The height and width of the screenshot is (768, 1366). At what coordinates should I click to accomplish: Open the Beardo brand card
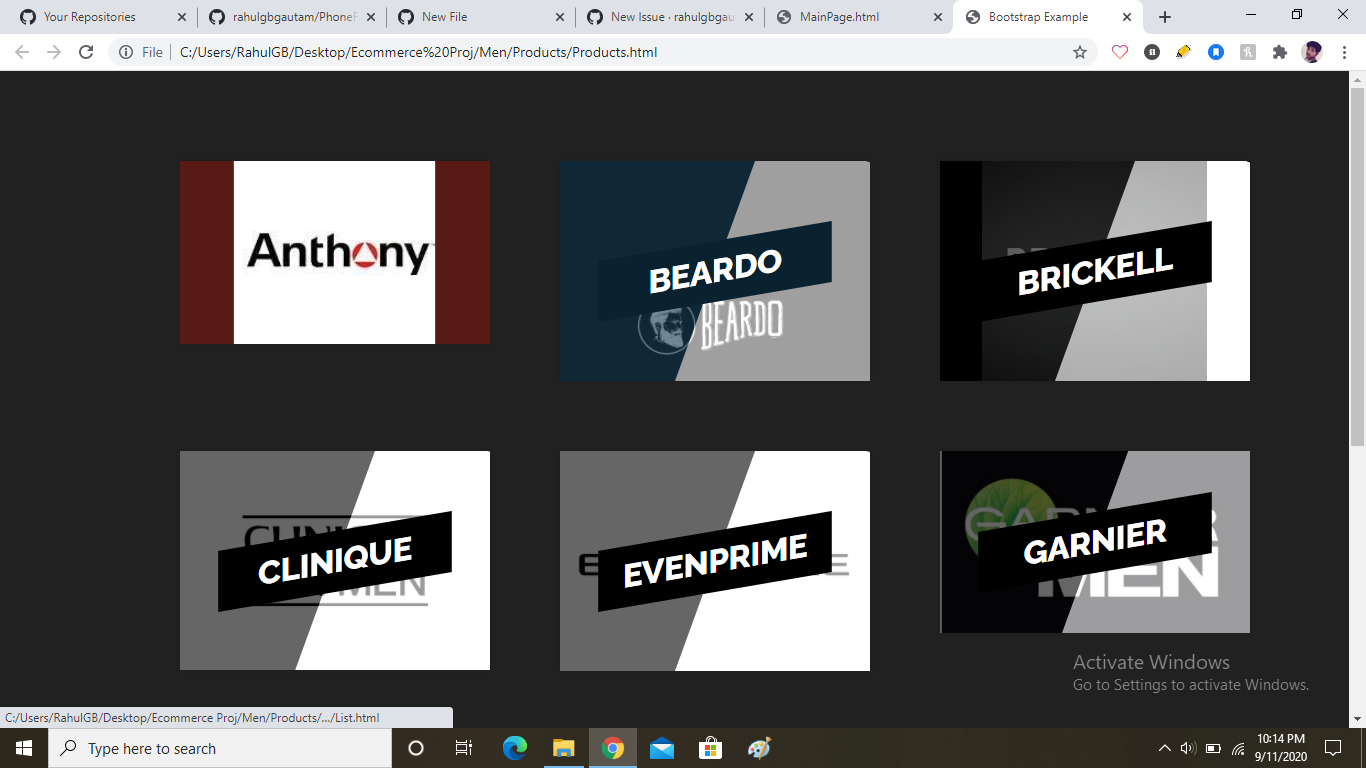tap(715, 271)
